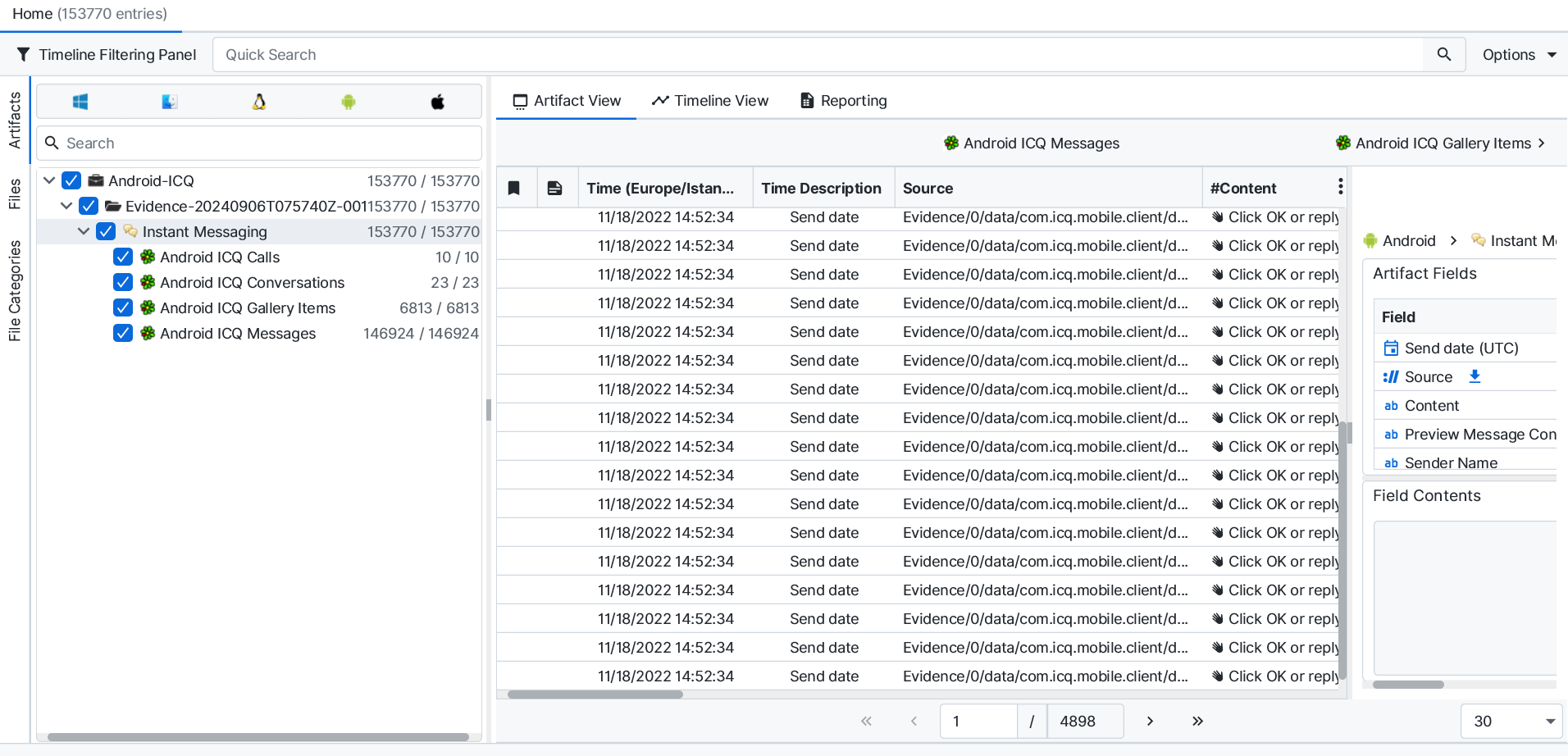Image resolution: width=1568 pixels, height=756 pixels.
Task: Open the Timeline Filtering Panel
Action: [107, 55]
